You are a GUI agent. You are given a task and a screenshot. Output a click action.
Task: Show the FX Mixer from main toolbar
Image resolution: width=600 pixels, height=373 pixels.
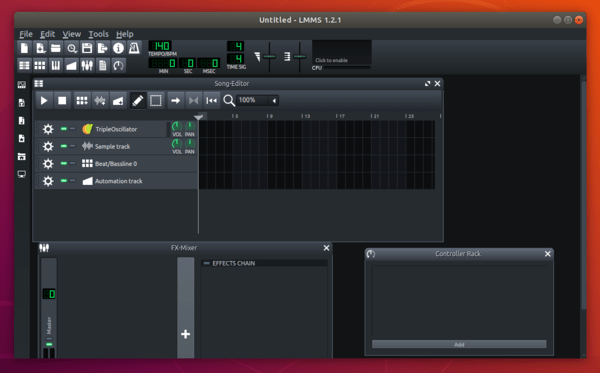(87, 65)
